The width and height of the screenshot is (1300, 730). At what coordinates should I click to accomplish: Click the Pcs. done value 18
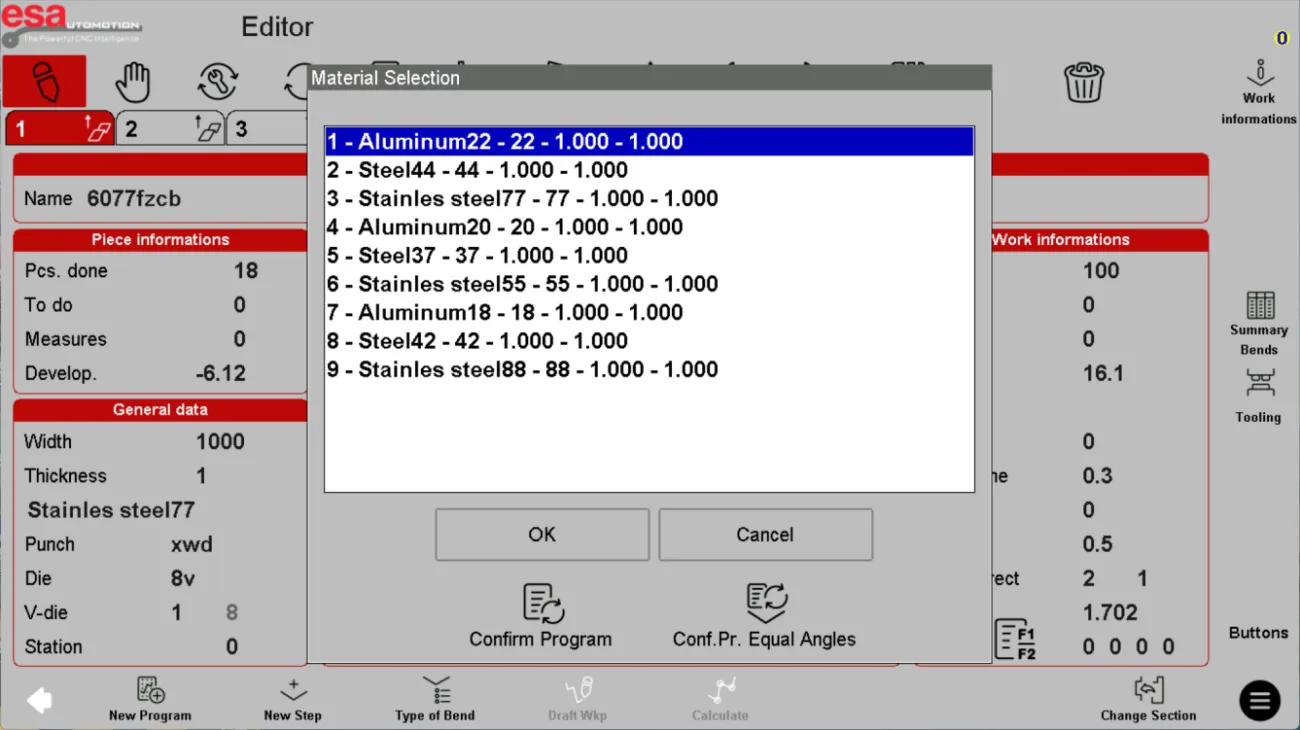[246, 271]
